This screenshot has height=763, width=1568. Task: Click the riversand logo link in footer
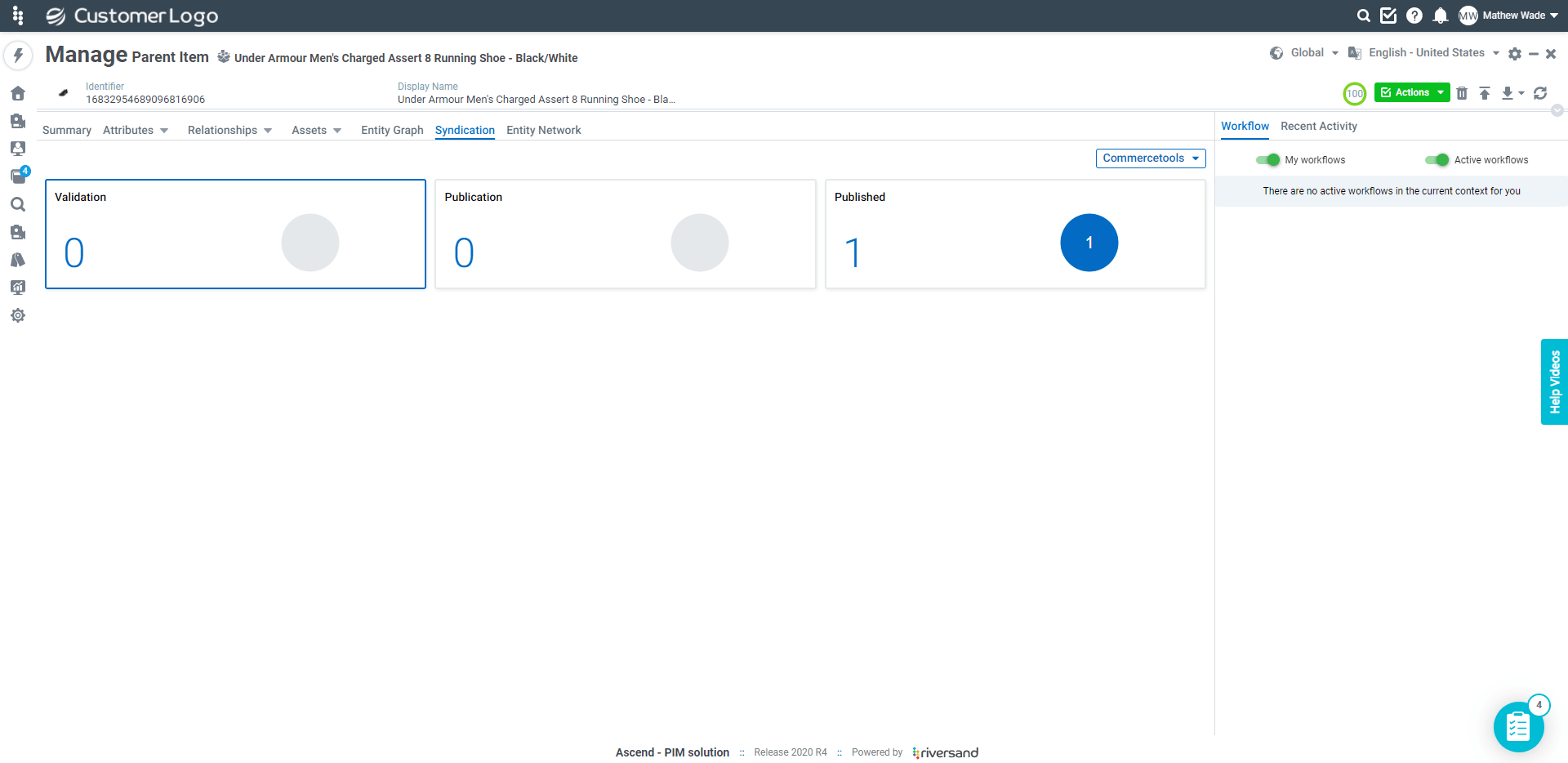pyautogui.click(x=946, y=753)
